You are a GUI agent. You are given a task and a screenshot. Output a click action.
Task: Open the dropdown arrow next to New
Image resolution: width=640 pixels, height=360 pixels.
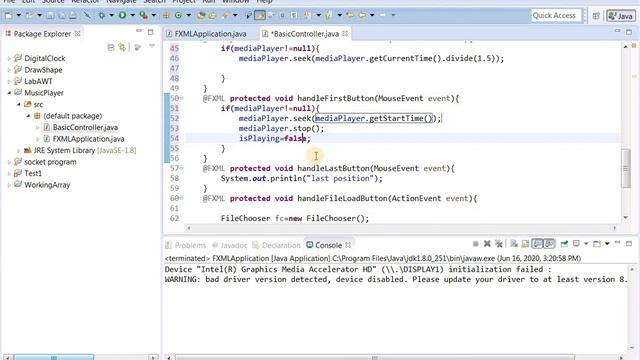coord(18,16)
